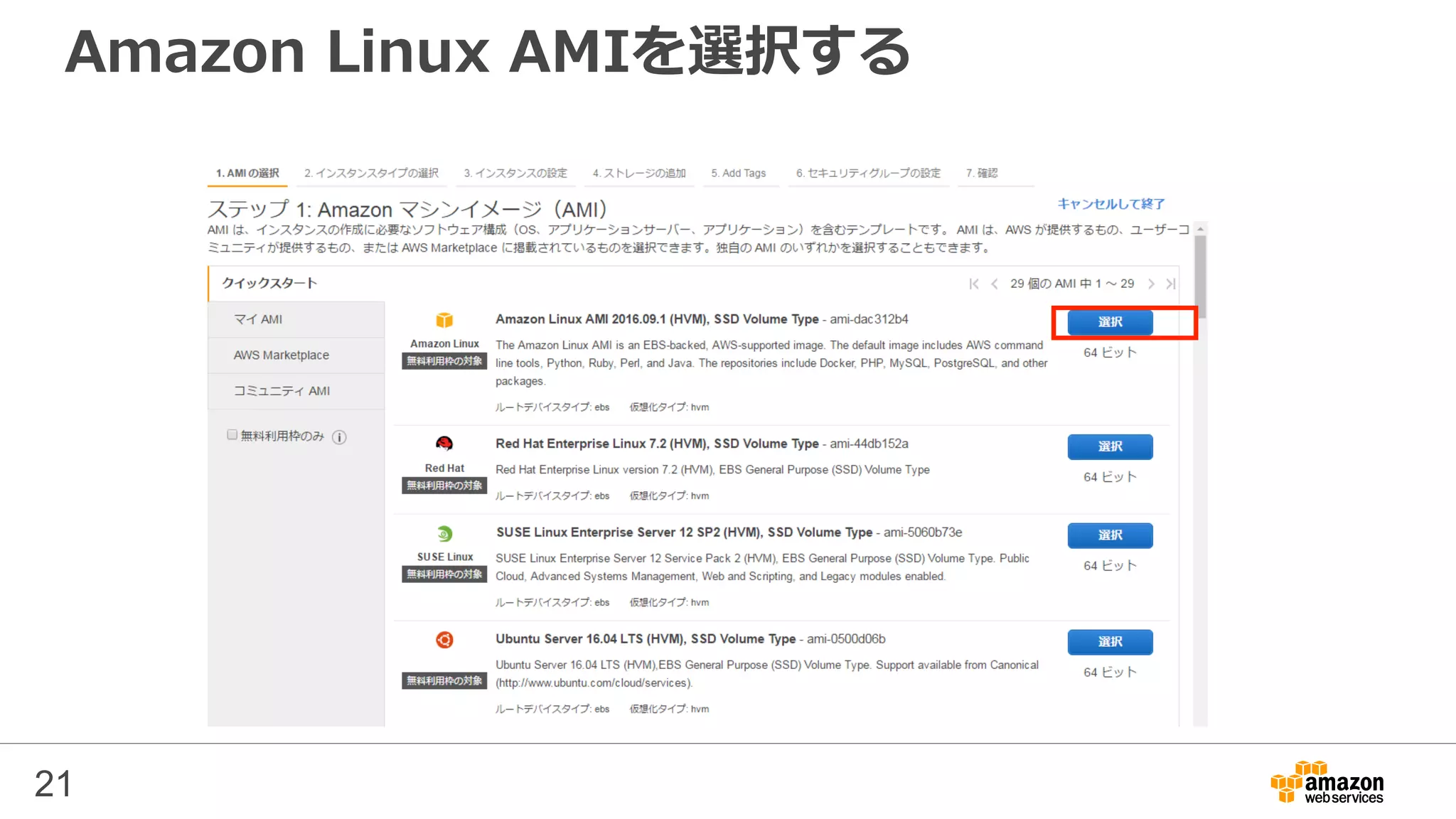Screen dimensions: 1456x819
Task: Open AWS Marketplace in sidebar
Action: [x=296, y=355]
